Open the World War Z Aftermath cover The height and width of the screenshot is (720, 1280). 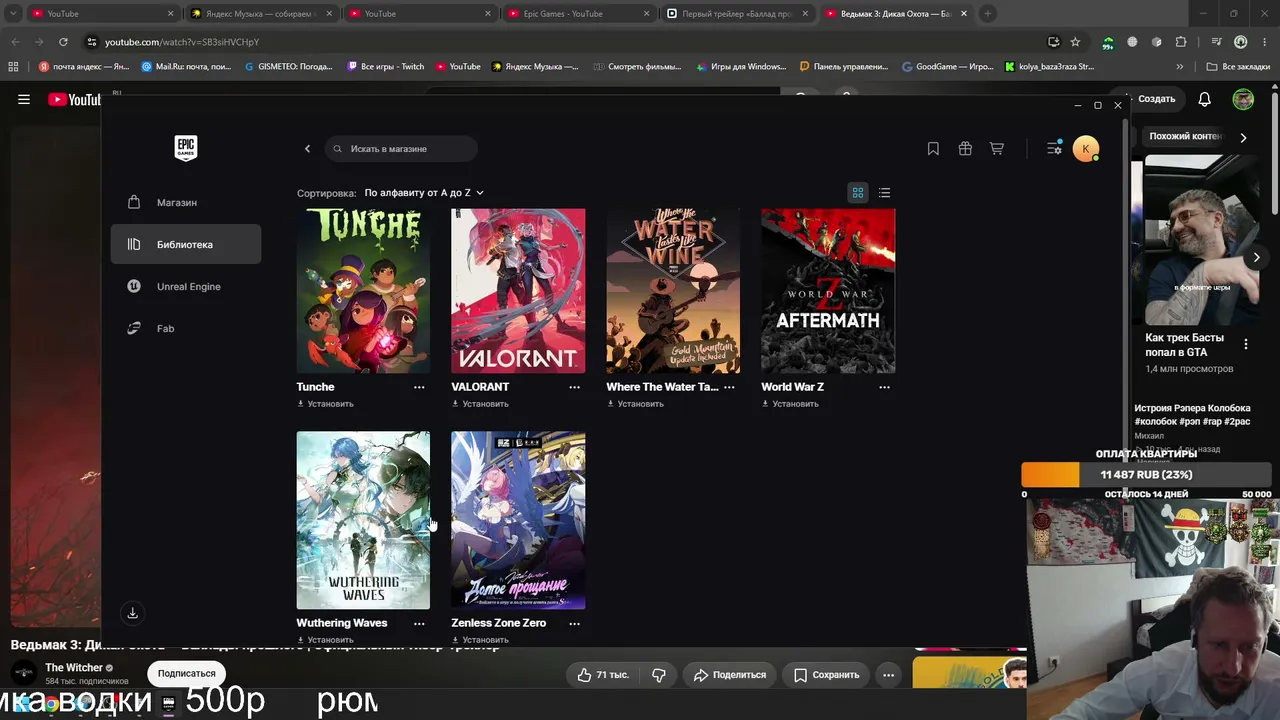(x=828, y=291)
